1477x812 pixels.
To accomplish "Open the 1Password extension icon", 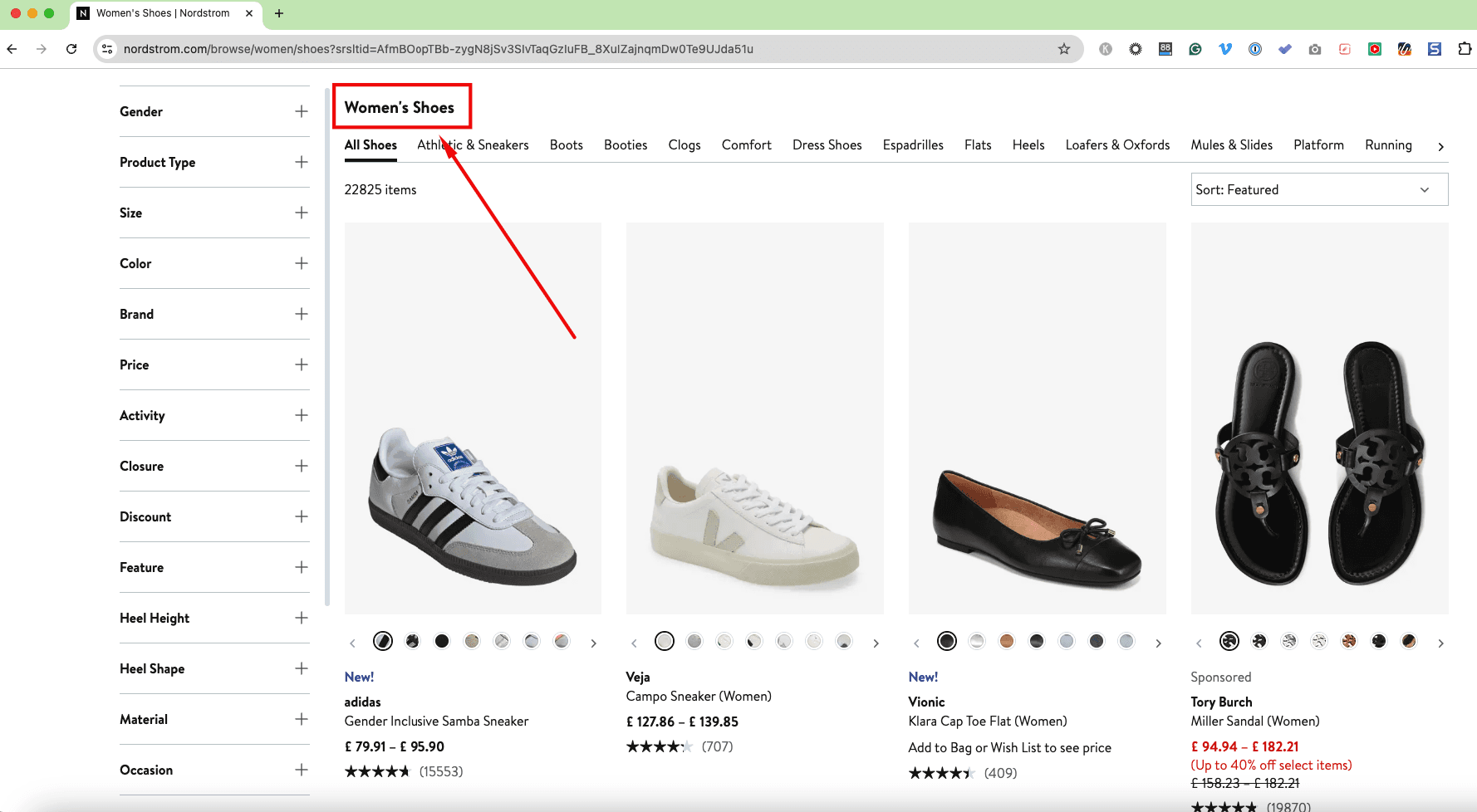I will coord(1254,49).
